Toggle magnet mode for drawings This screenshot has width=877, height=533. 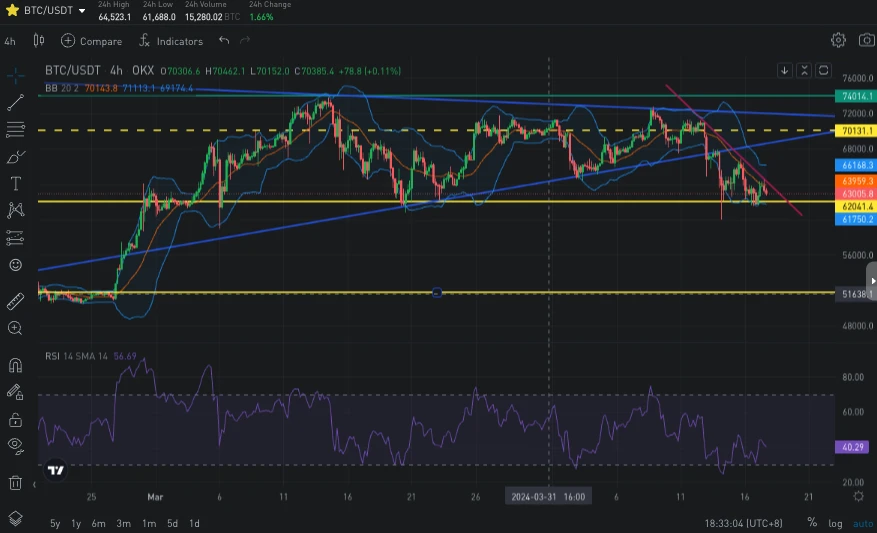click(15, 365)
